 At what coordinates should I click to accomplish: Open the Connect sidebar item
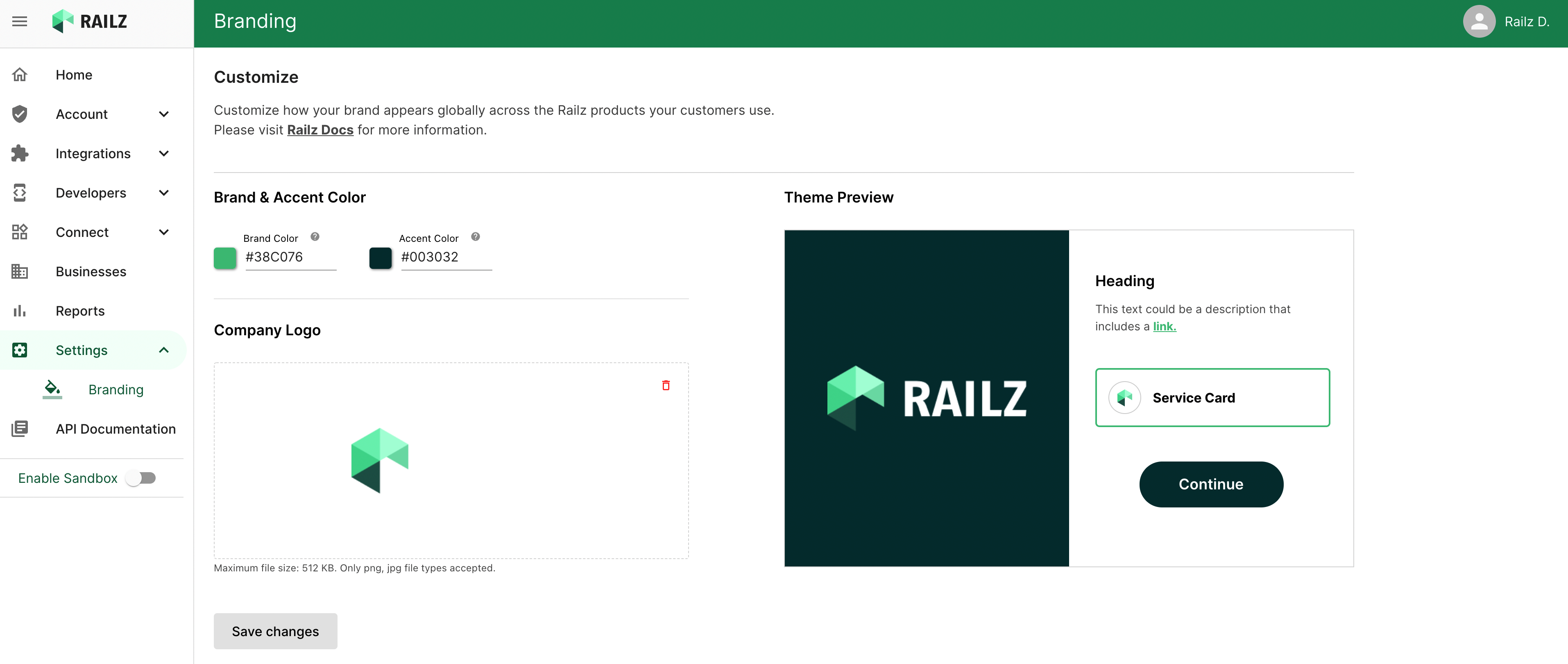click(82, 232)
